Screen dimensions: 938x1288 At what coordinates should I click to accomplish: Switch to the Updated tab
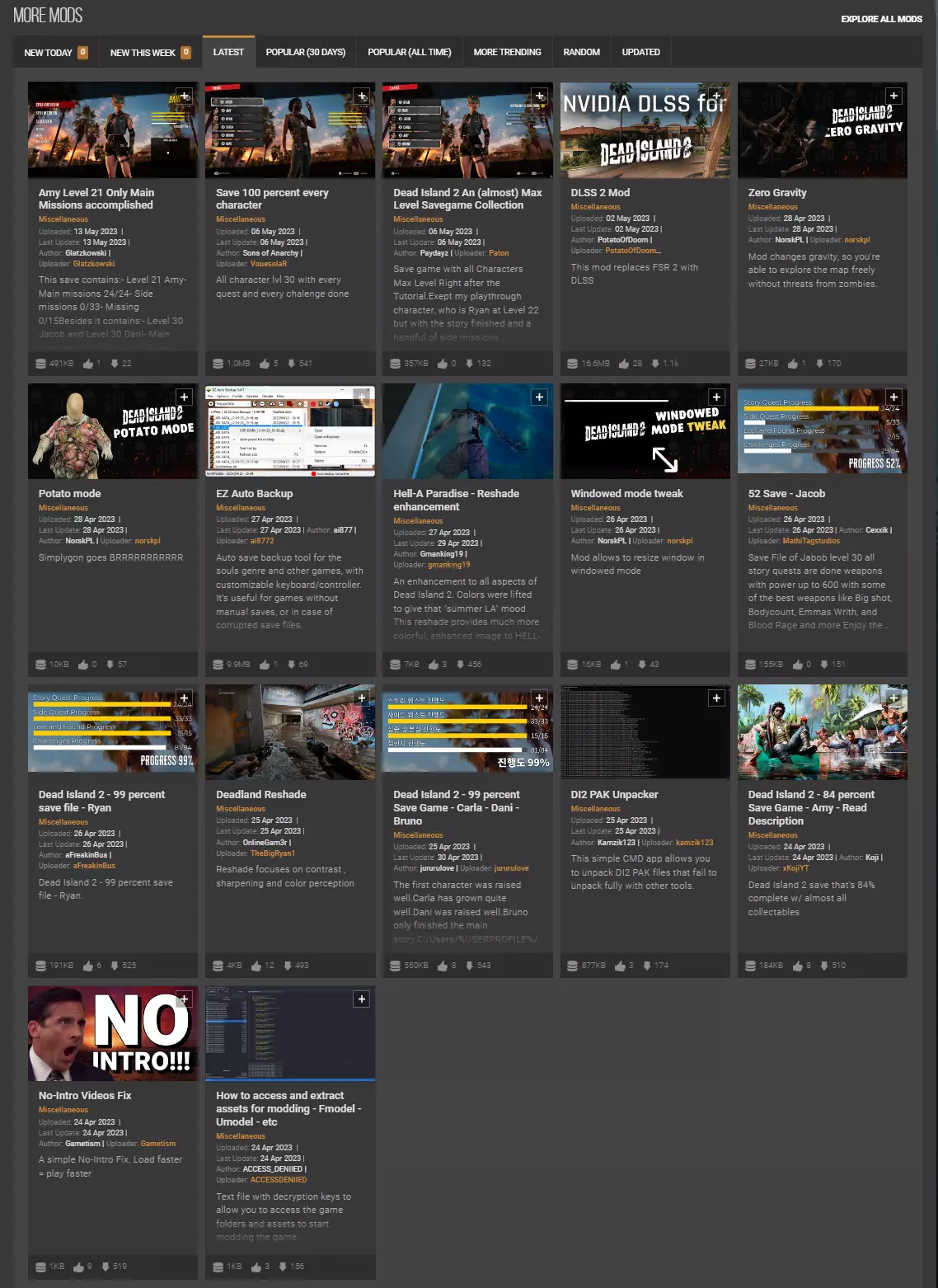[x=641, y=52]
